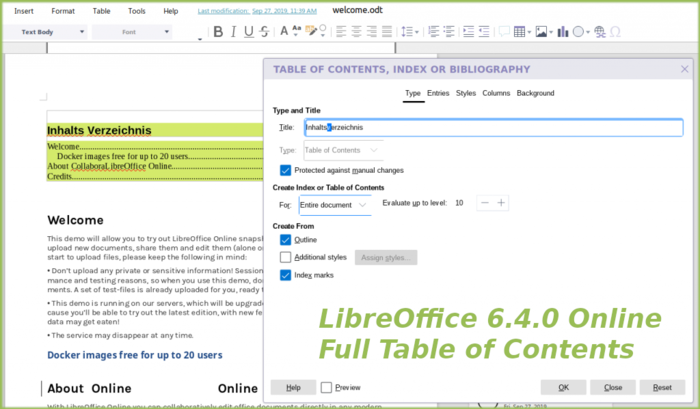Align text left
The image size is (700, 409).
pyautogui.click(x=341, y=31)
